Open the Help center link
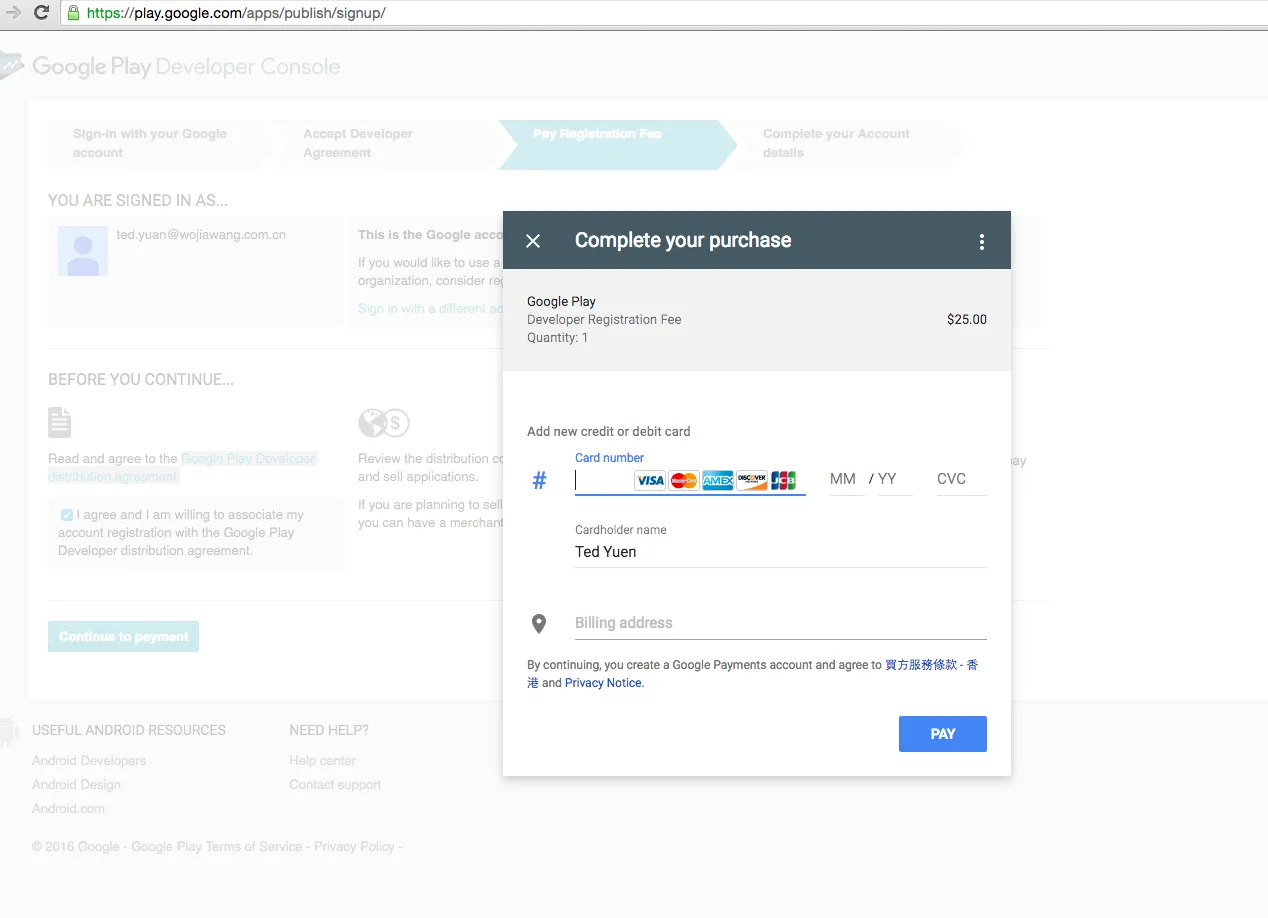This screenshot has width=1268, height=918. pyautogui.click(x=322, y=761)
